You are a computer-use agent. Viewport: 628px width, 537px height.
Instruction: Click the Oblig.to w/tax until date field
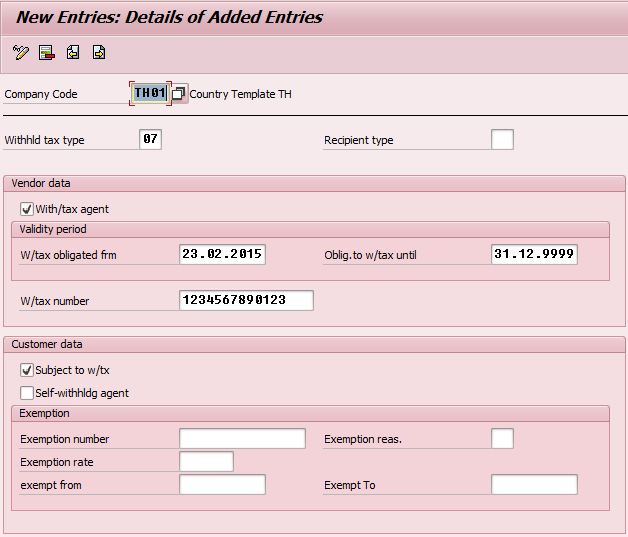point(534,254)
